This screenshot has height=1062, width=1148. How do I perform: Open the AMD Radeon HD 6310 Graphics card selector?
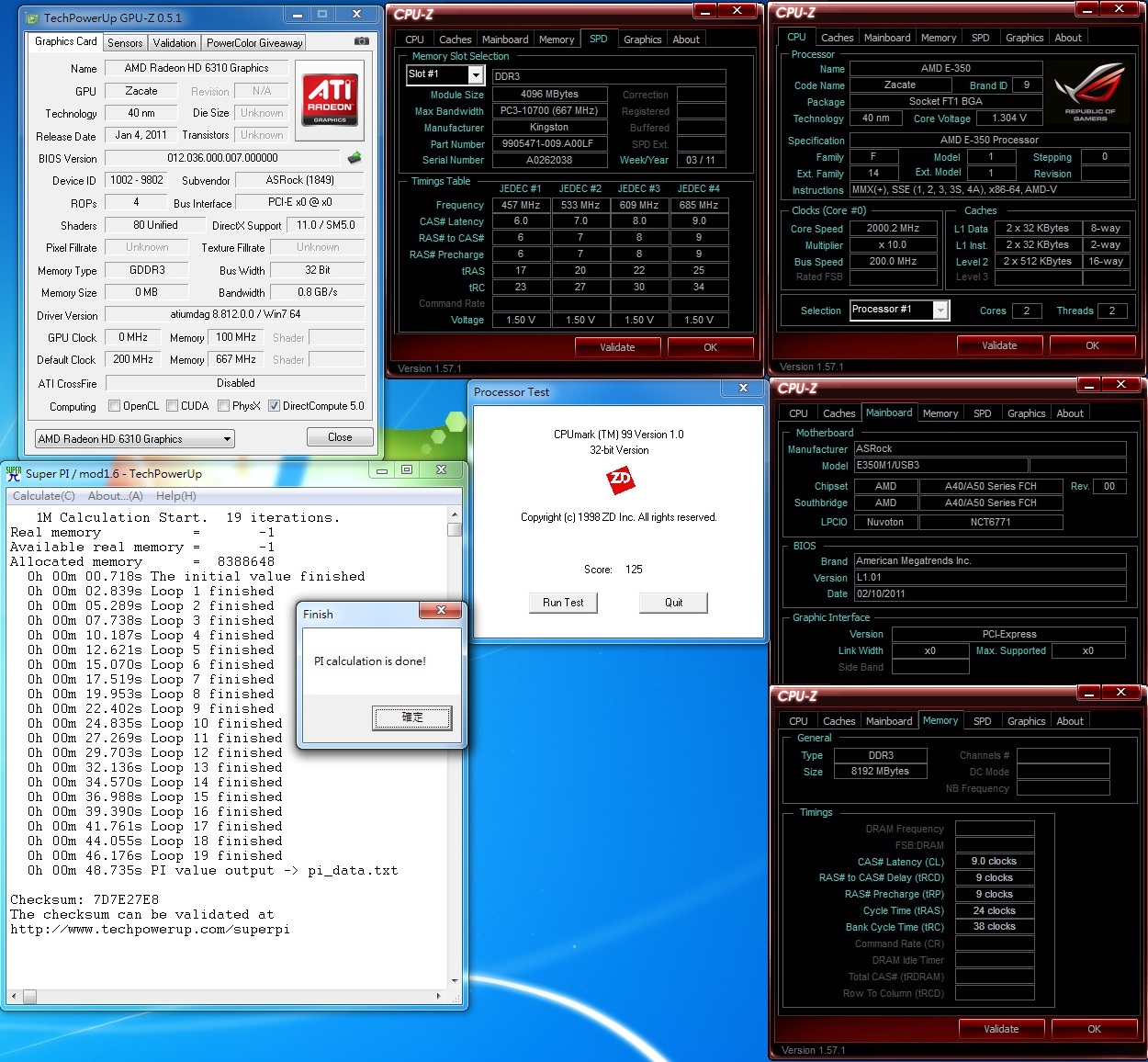click(135, 439)
